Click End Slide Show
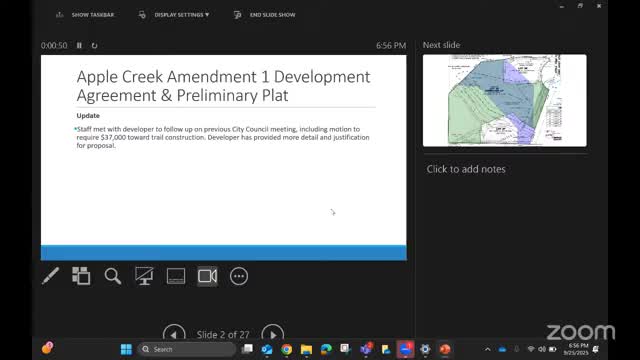 [264, 15]
